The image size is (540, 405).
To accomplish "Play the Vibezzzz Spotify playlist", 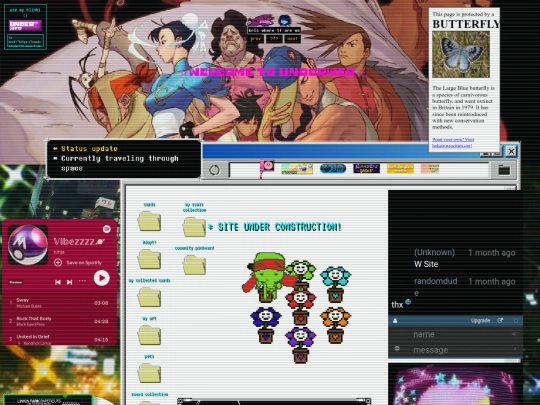I will (x=102, y=278).
